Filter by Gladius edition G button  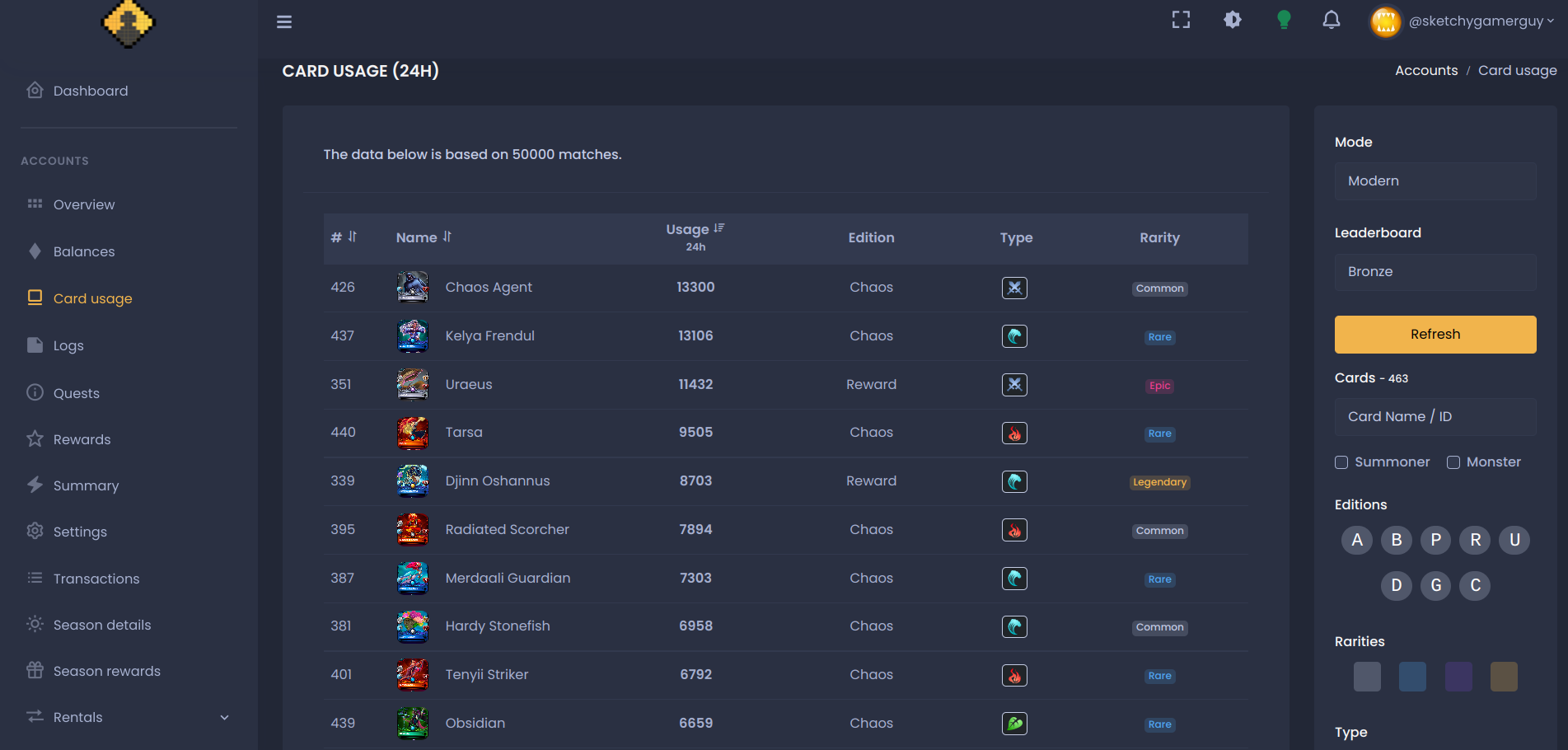[x=1436, y=585]
